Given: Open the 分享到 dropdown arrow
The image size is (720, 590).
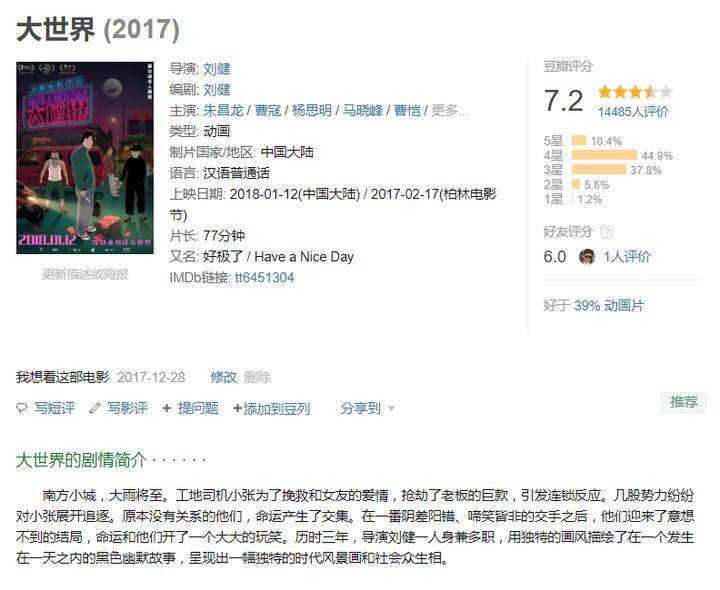Looking at the screenshot, I should click(391, 408).
